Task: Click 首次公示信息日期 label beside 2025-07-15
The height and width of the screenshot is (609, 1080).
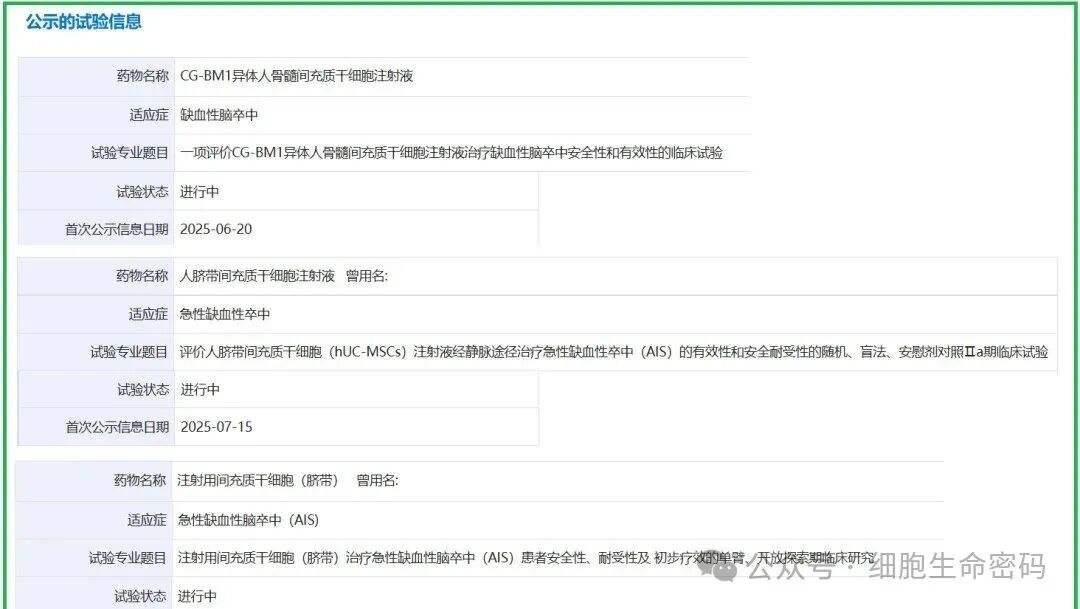Action: coord(117,427)
